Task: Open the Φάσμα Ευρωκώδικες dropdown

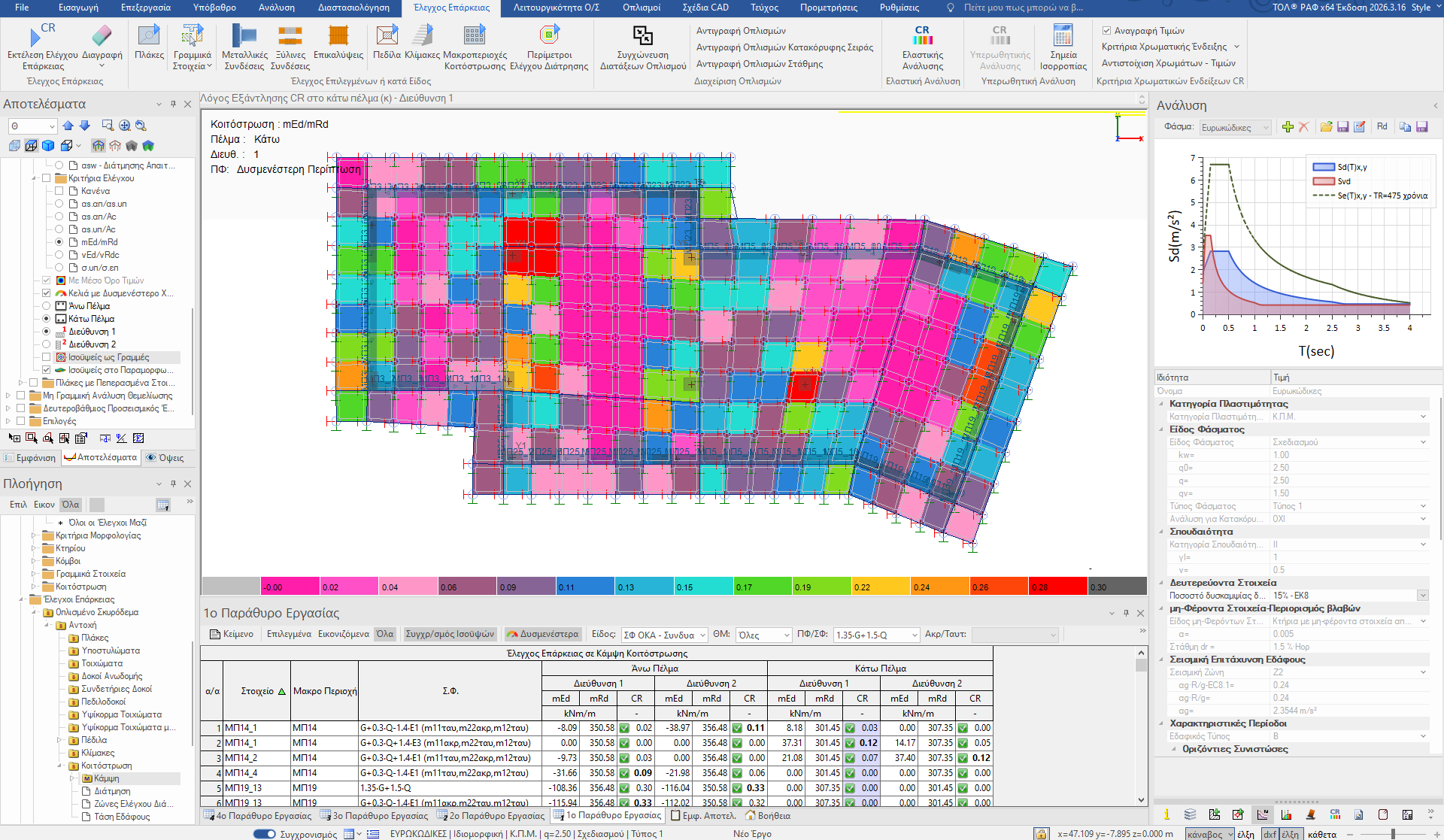Action: pyautogui.click(x=1235, y=128)
